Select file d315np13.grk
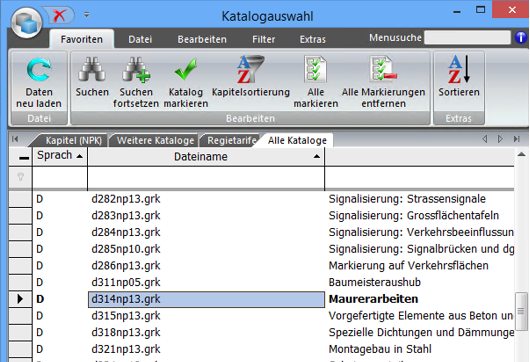The width and height of the screenshot is (530, 362). 126,316
